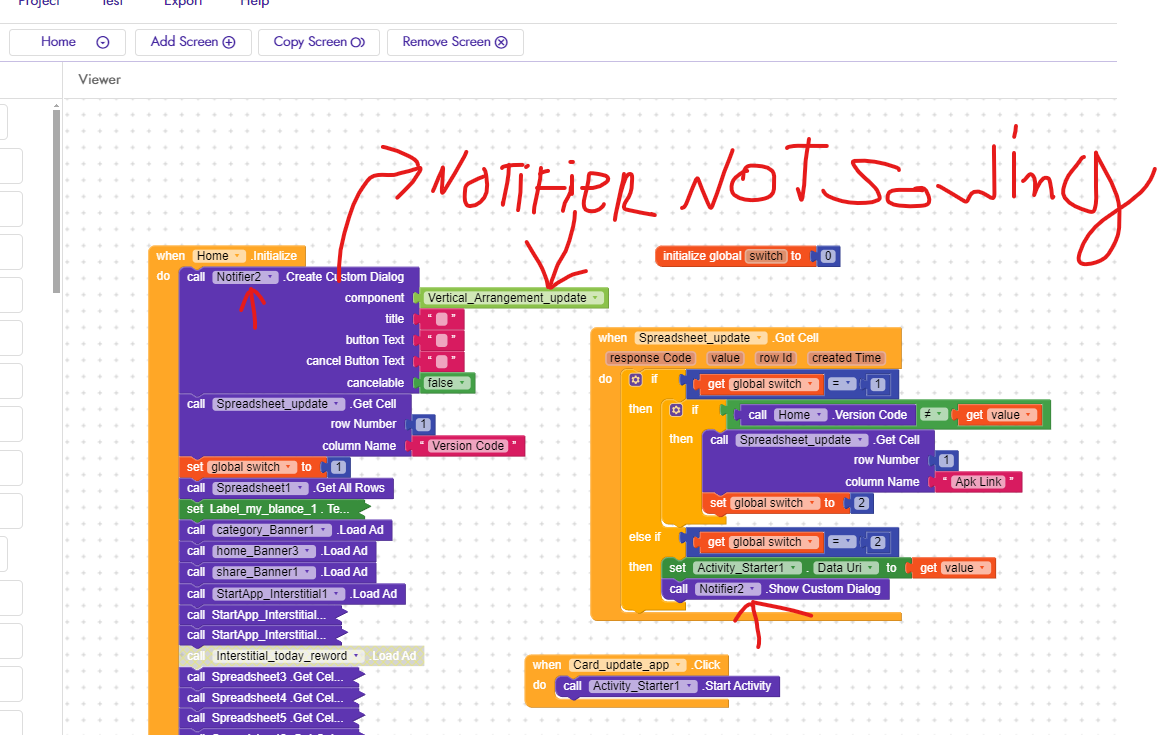This screenshot has height=735, width=1157.
Task: Open share_Banner1 dropdown in Load Ad call
Action: [x=264, y=572]
